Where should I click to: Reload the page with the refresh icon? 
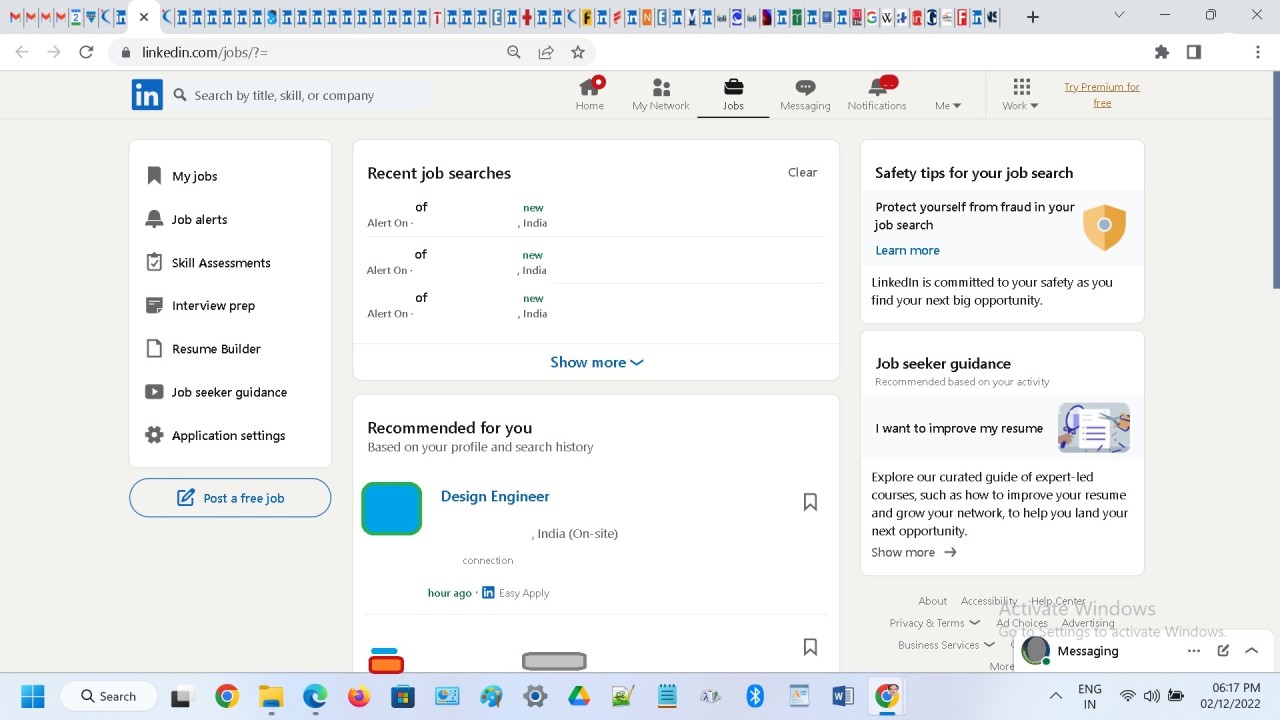point(86,52)
